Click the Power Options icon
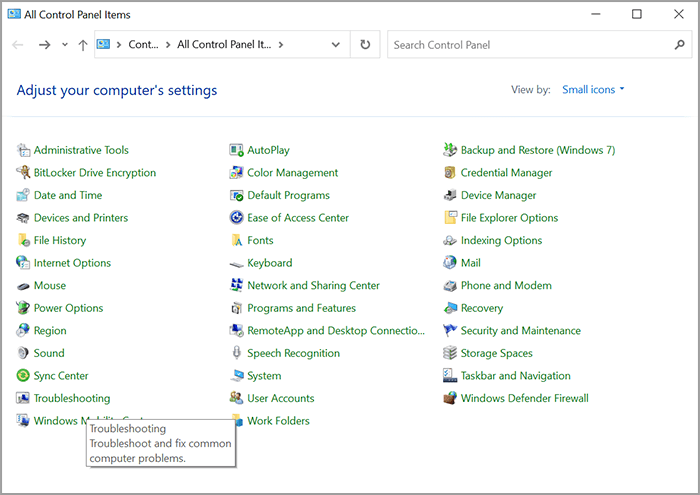700x495 pixels. coord(23,308)
